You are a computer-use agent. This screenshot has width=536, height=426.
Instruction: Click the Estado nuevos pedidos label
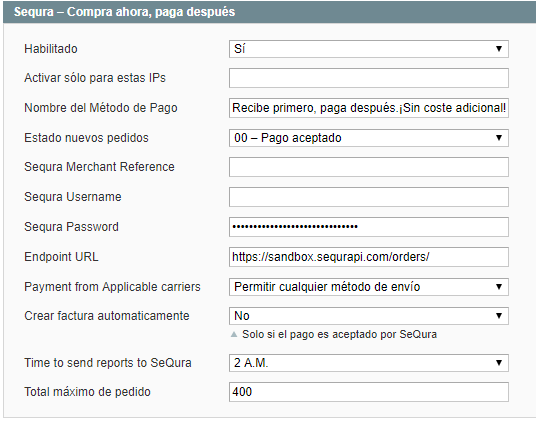click(86, 138)
